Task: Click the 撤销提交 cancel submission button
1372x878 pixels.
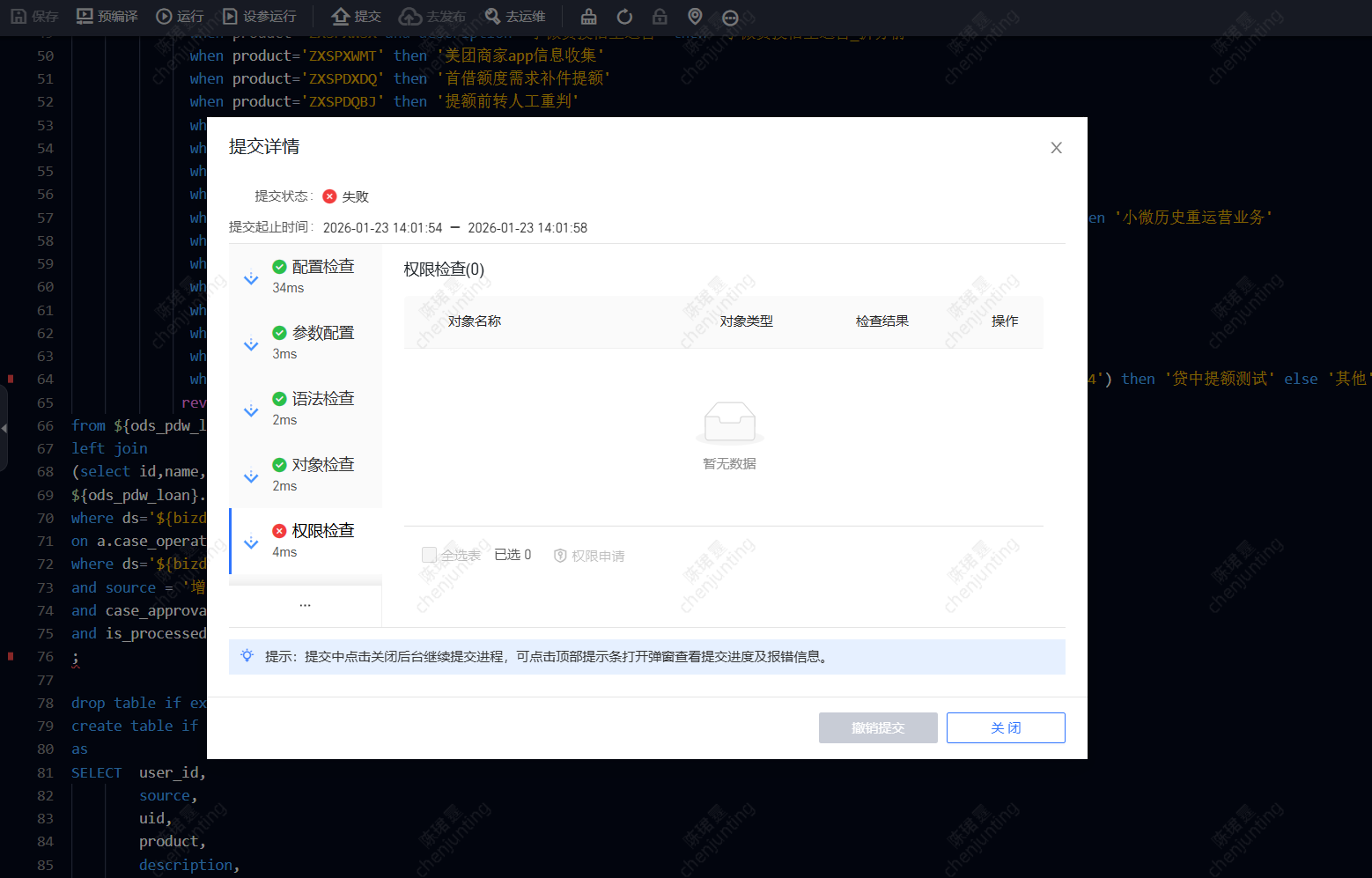Action: tap(878, 727)
